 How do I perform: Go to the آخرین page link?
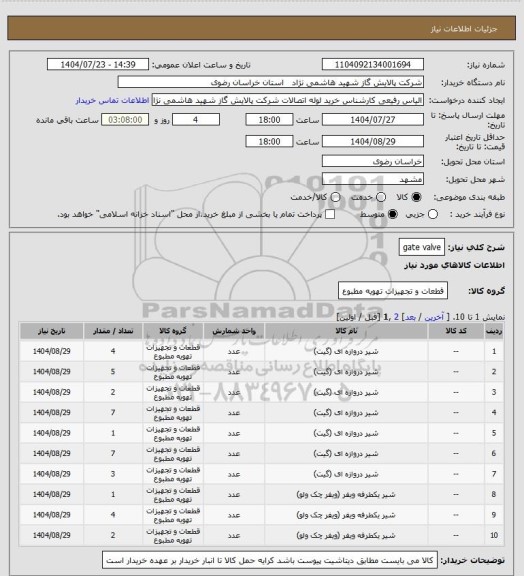coord(434,317)
